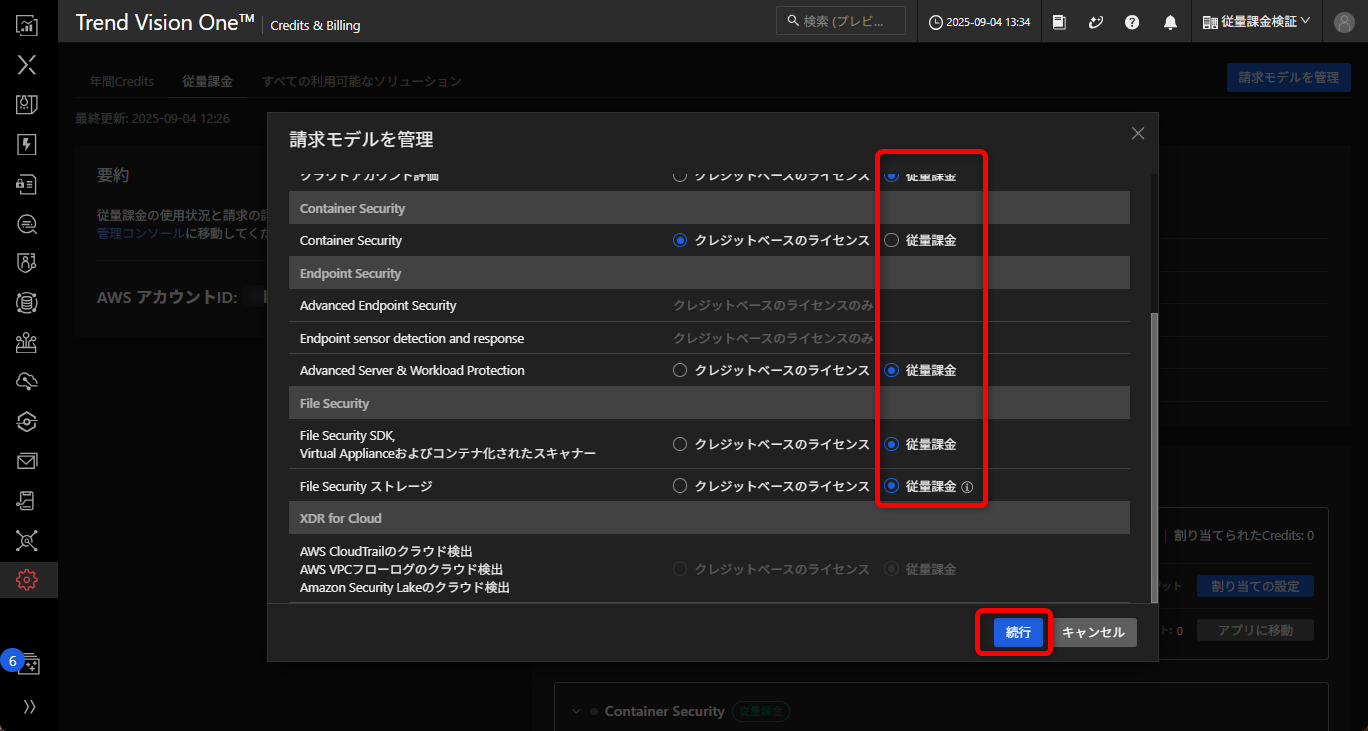Click the dialog's vertical scrollbar thumb

pos(1154,458)
